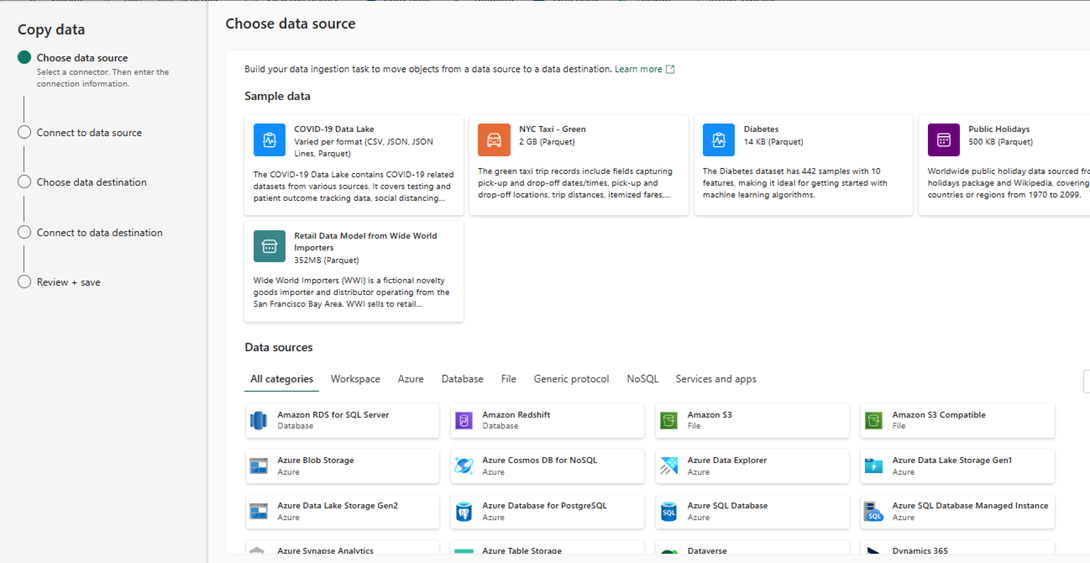Choose the Amazon S3 connector label
Screen dimensions: 1090x563
coord(709,415)
